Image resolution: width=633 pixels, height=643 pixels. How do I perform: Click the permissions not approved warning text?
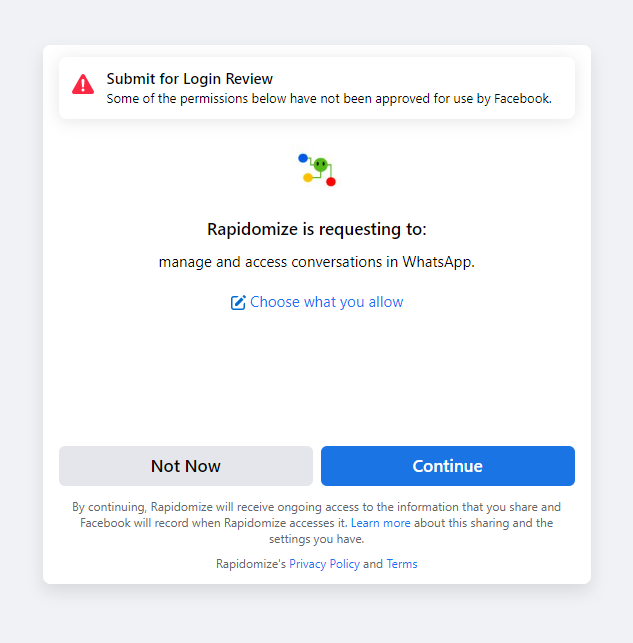(329, 99)
